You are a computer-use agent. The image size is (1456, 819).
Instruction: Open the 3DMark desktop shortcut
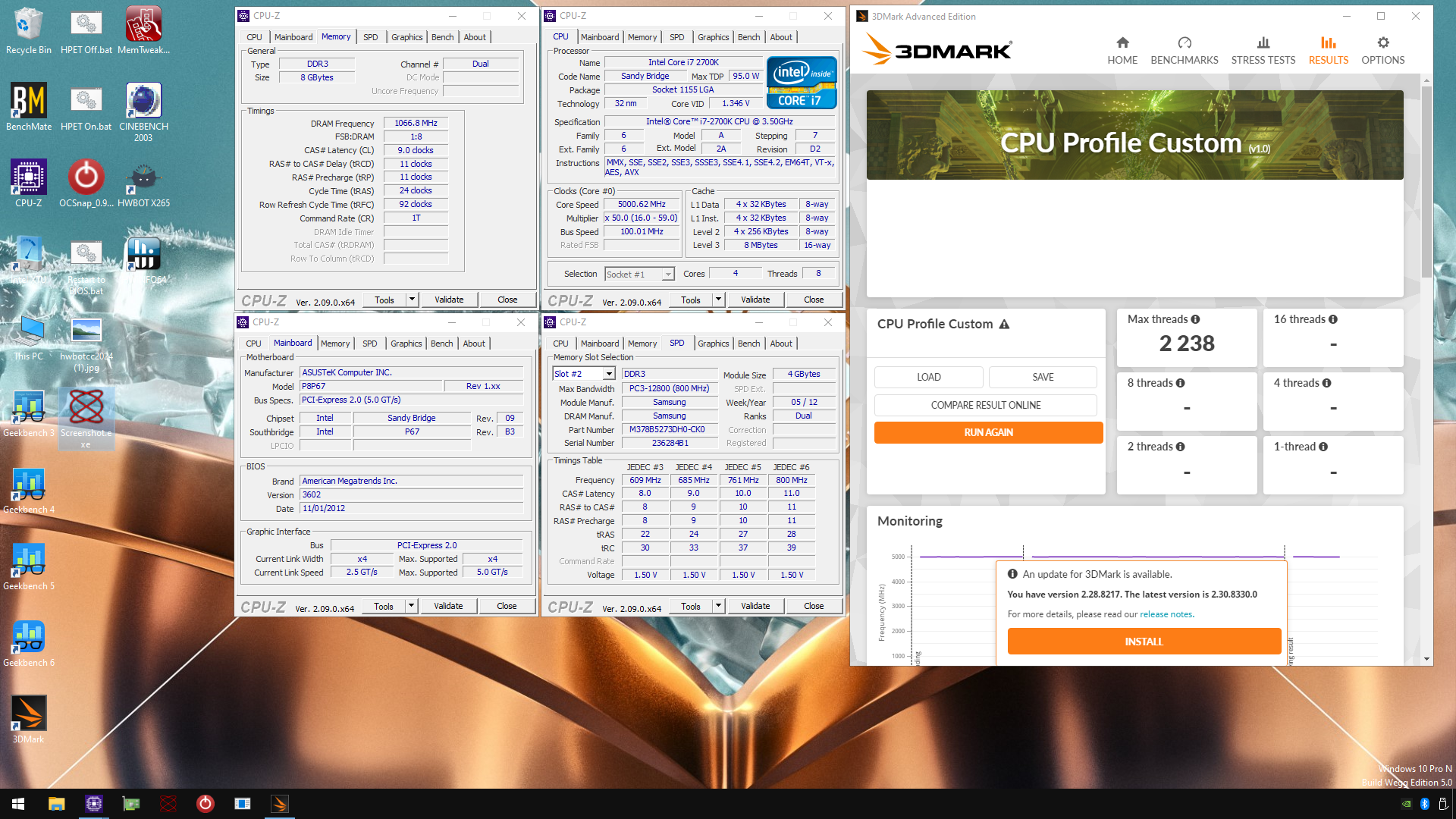(x=29, y=720)
